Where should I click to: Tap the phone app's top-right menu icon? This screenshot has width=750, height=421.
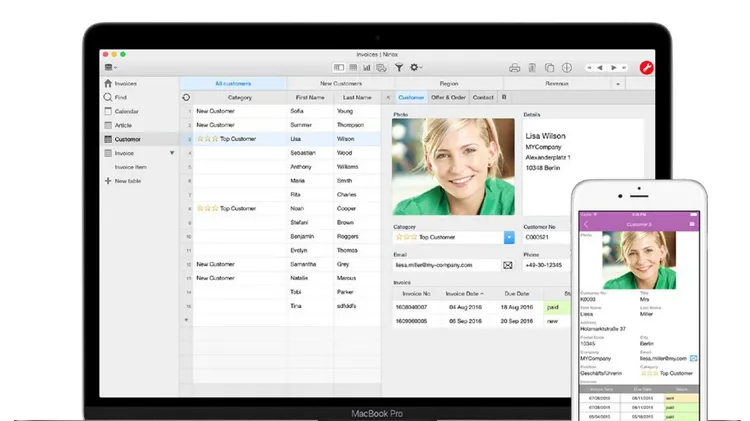(x=692, y=224)
